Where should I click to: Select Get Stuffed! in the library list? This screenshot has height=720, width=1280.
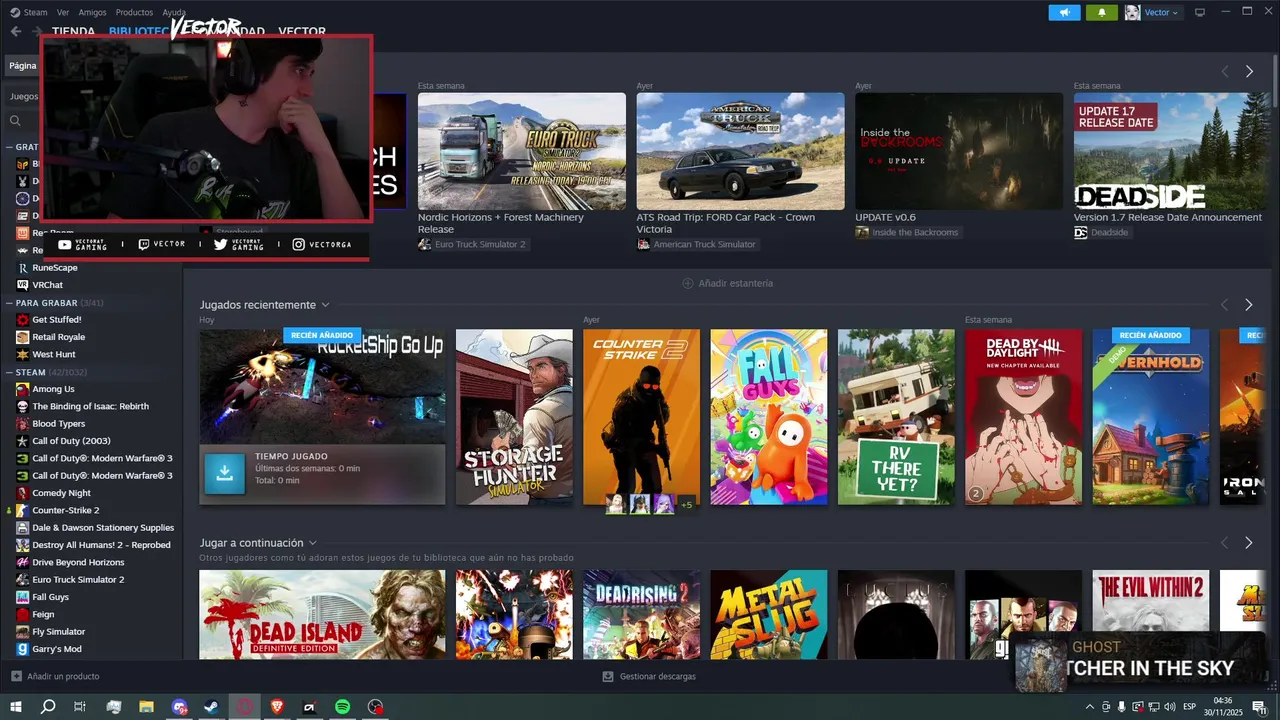click(x=57, y=320)
